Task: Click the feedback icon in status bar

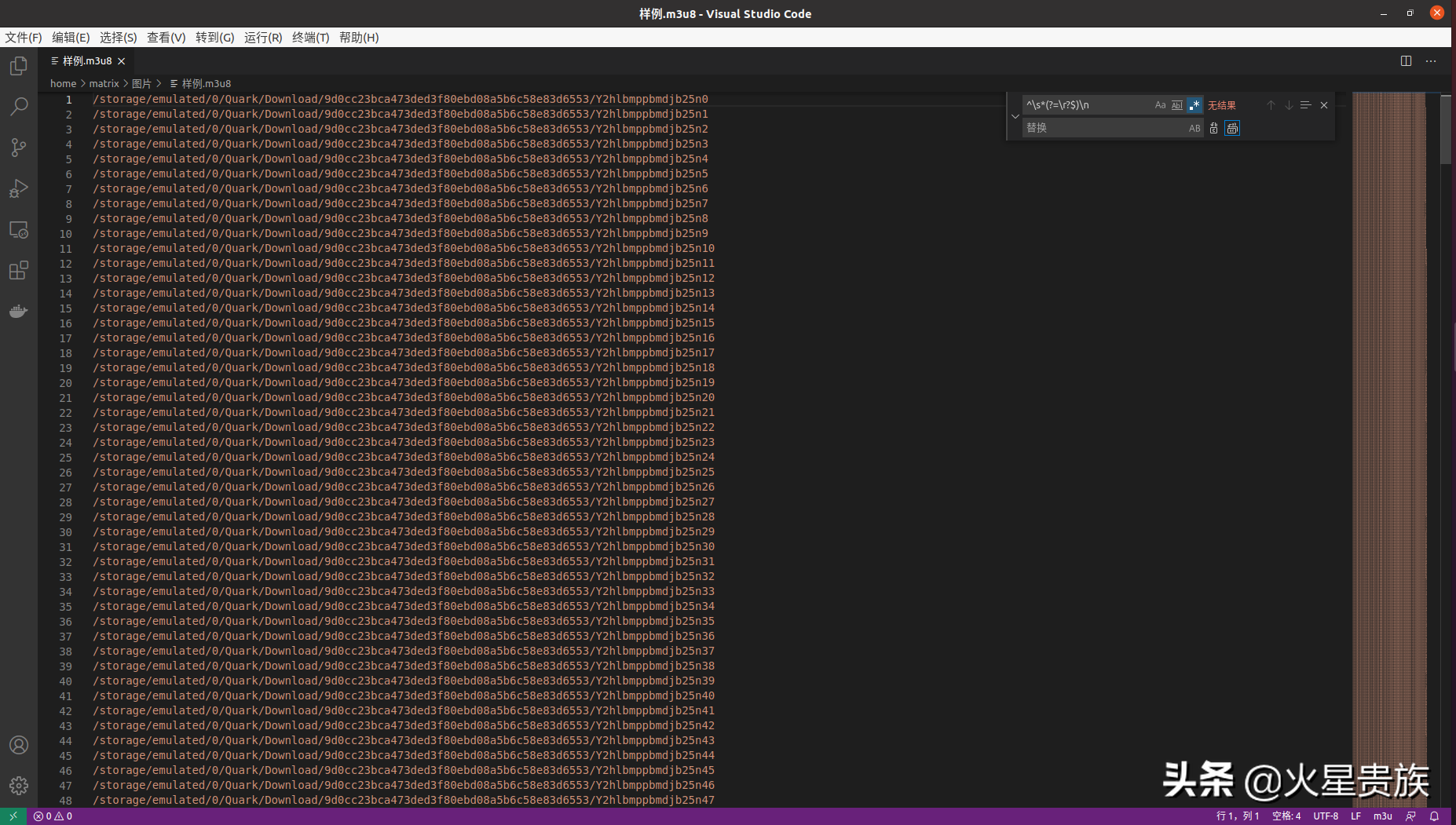Action: coord(1411,816)
